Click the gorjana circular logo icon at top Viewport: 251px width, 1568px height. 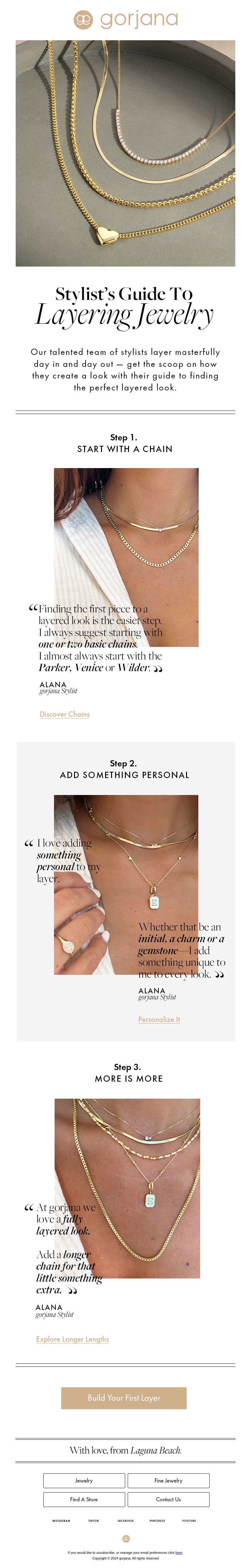(83, 19)
